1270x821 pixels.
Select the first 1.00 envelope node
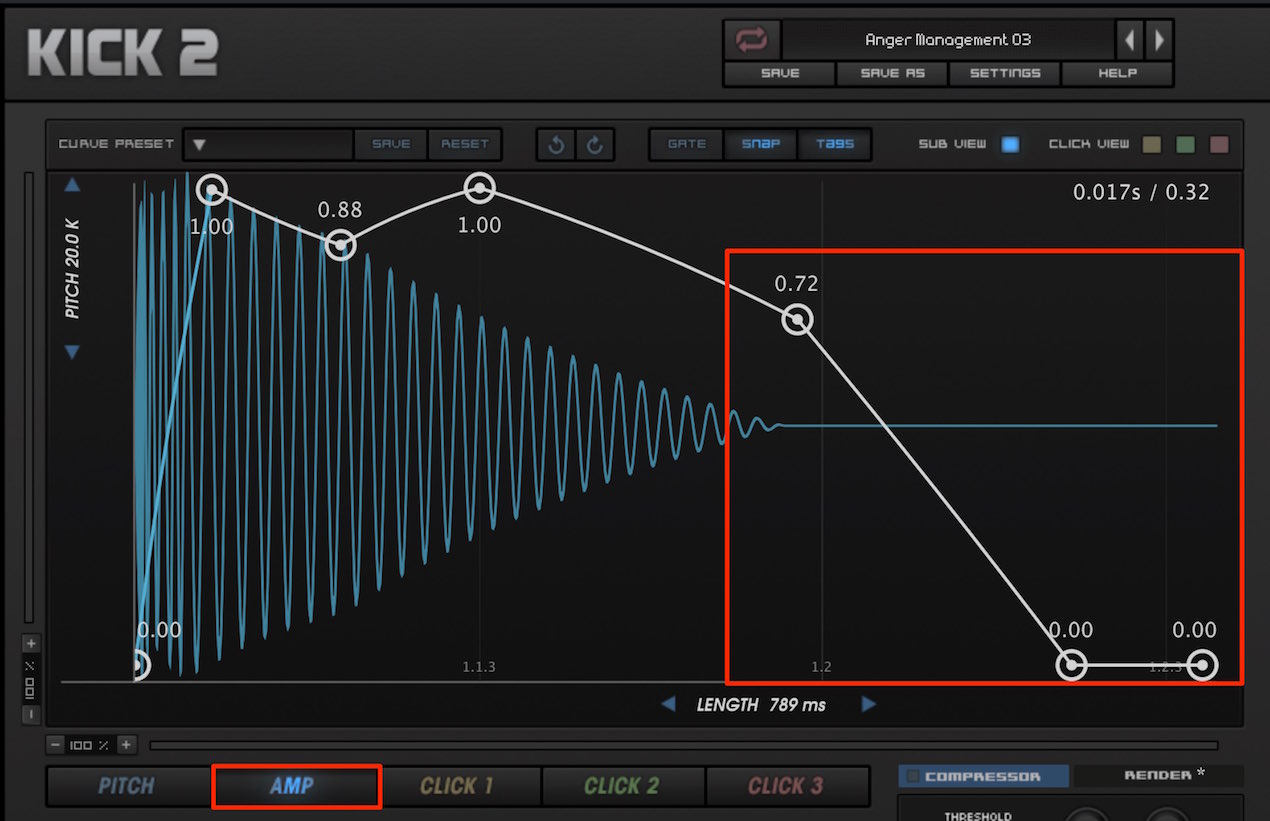tap(211, 189)
